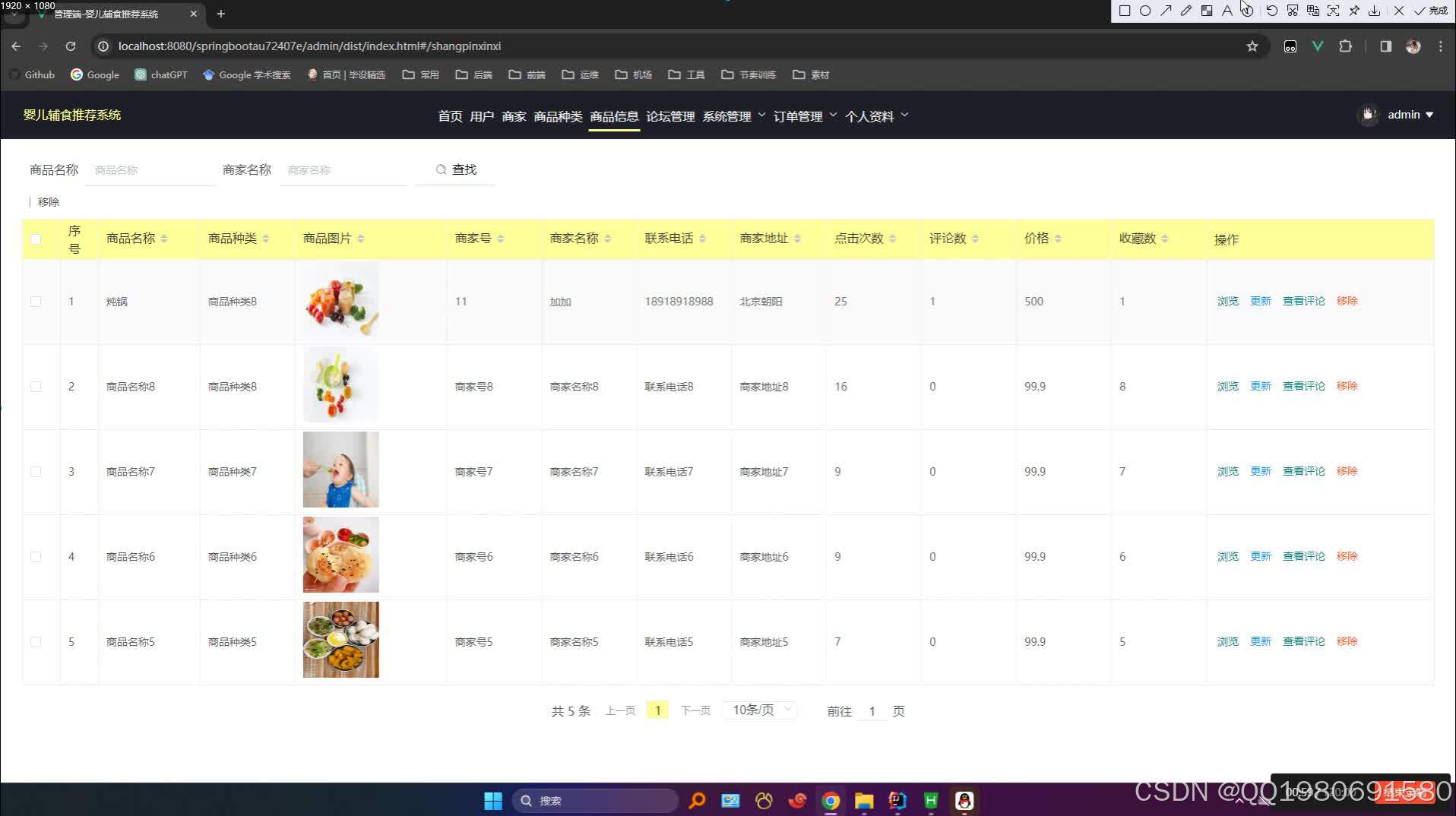The width and height of the screenshot is (1456, 816).
Task: Switch to 论坛管理 section
Action: pyautogui.click(x=670, y=116)
